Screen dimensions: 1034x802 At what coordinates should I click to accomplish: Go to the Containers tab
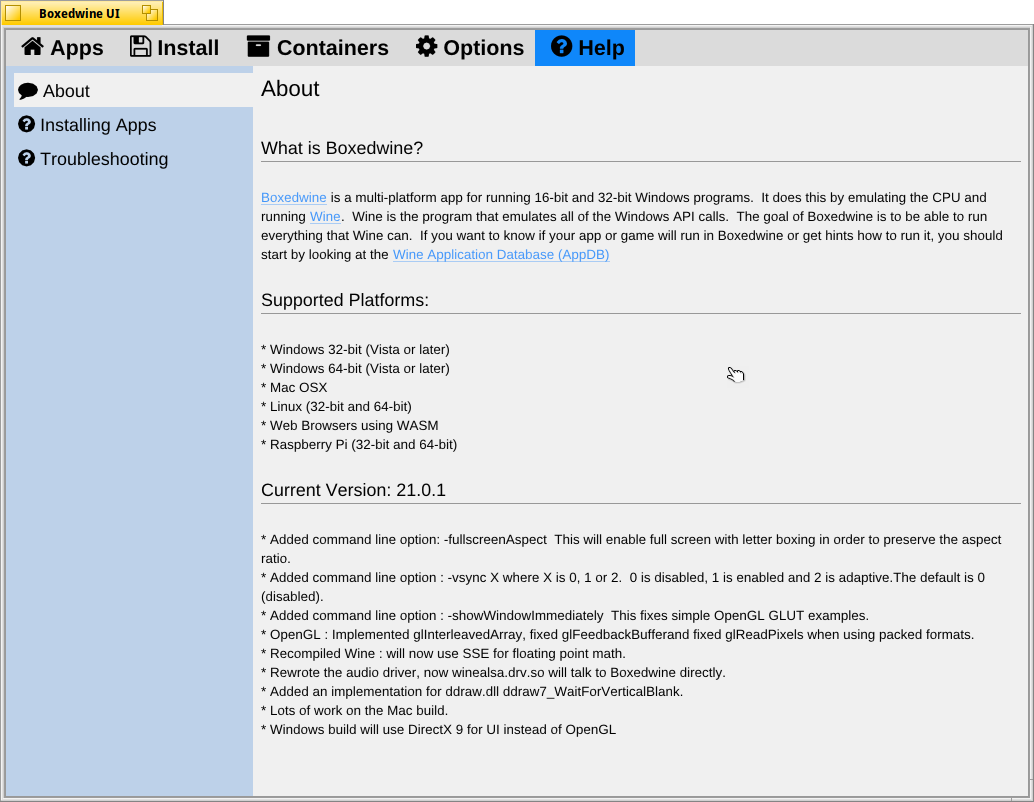pos(318,47)
